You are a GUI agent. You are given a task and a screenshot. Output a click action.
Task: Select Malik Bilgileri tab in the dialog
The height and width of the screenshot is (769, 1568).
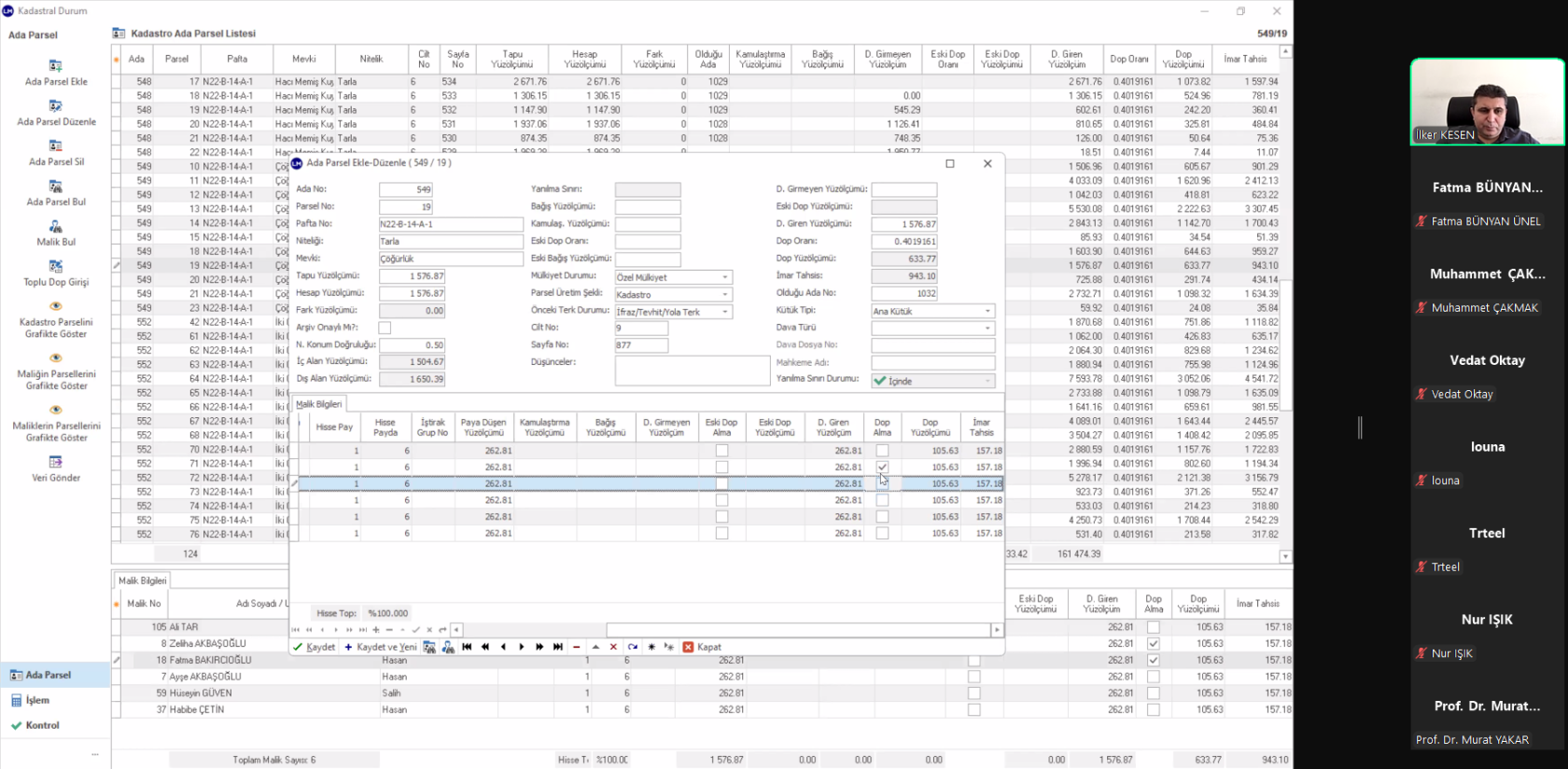(x=318, y=404)
